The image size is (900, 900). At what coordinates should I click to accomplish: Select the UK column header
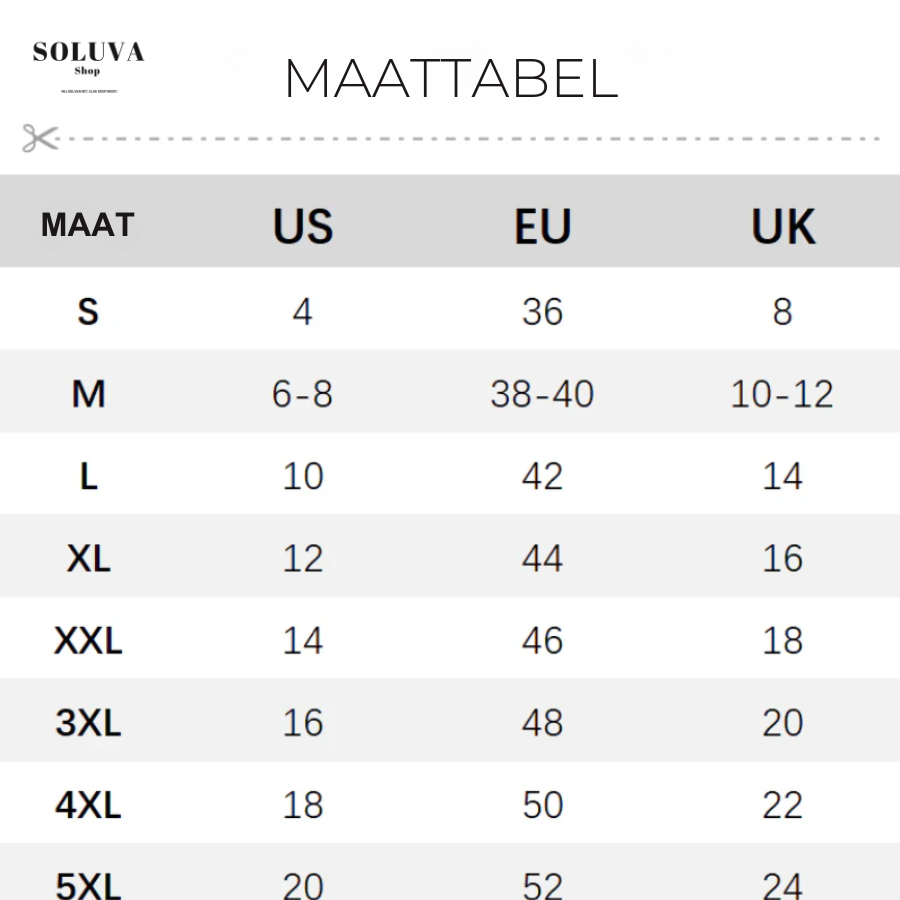click(x=783, y=226)
